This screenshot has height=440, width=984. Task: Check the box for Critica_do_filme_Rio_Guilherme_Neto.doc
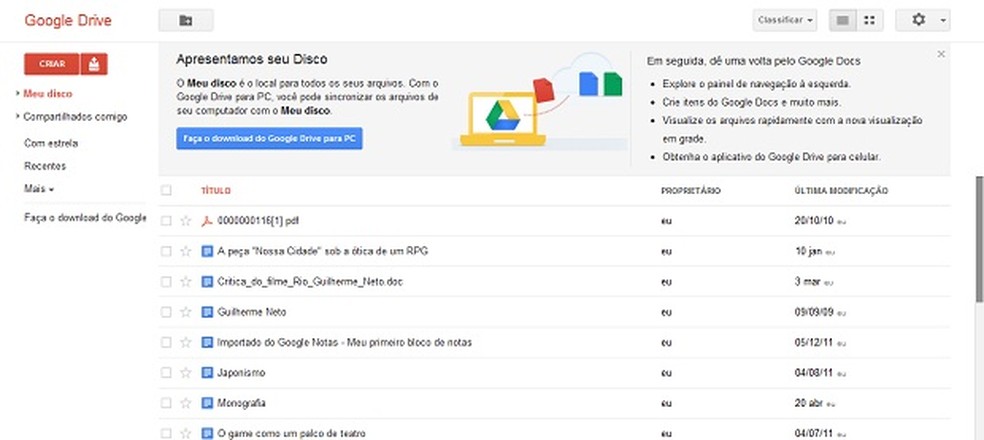coord(166,282)
